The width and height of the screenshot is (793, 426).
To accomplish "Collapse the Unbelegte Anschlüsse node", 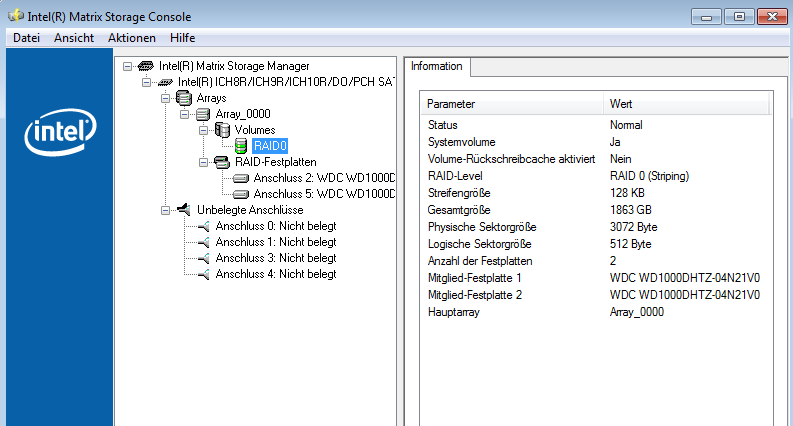I will pyautogui.click(x=165, y=210).
